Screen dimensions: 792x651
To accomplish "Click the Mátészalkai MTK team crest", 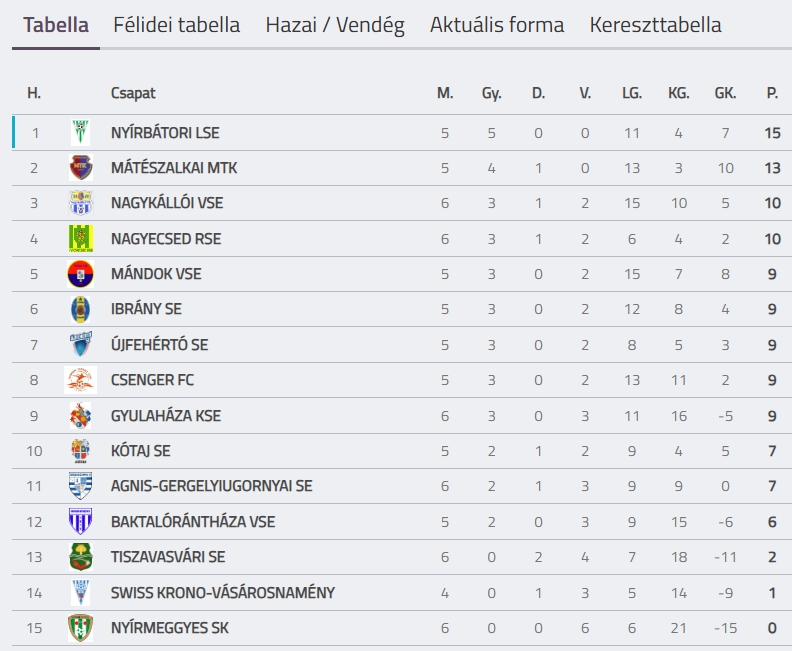I will click(x=80, y=168).
